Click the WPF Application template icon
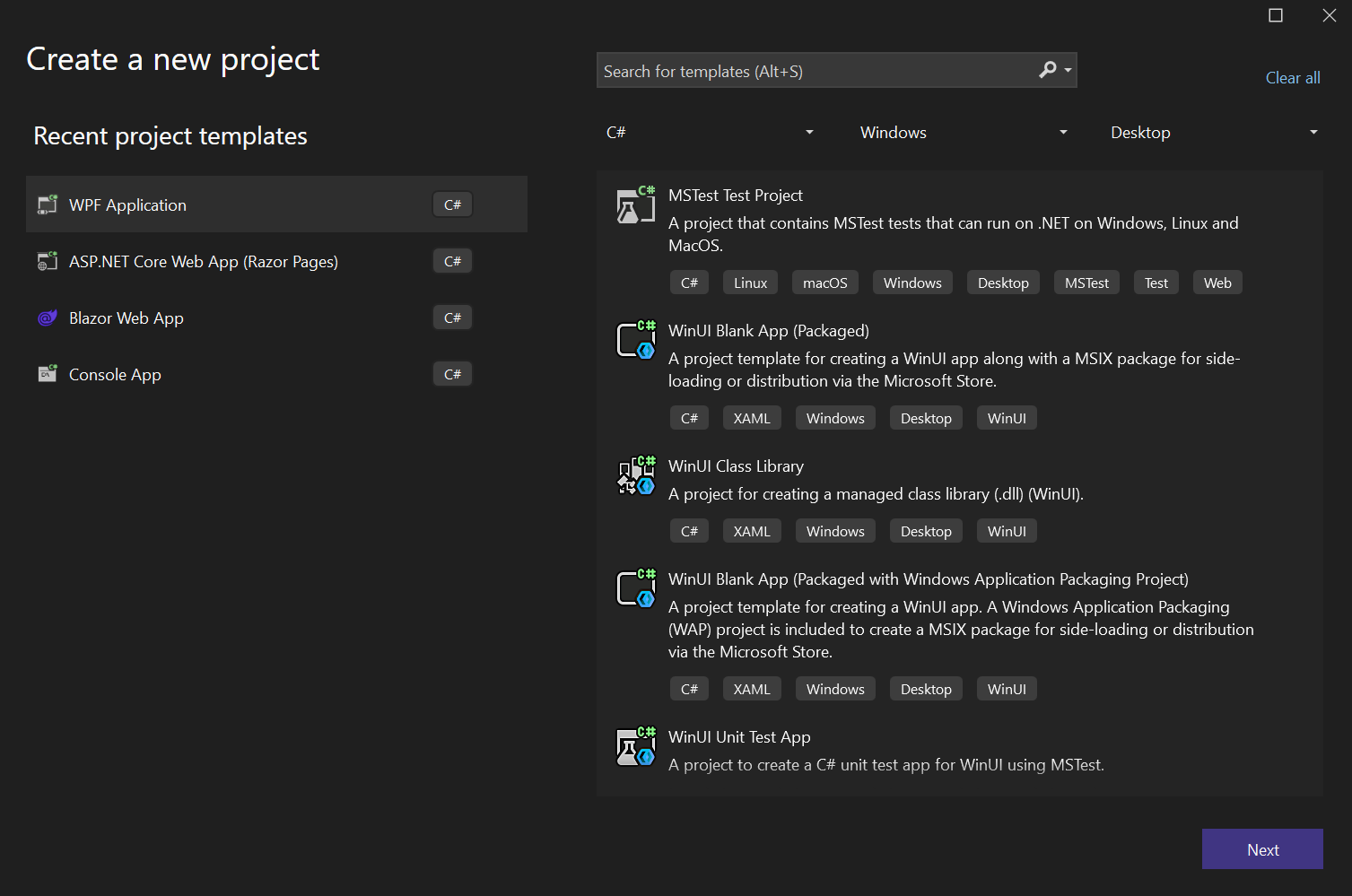The width and height of the screenshot is (1352, 896). (47, 204)
